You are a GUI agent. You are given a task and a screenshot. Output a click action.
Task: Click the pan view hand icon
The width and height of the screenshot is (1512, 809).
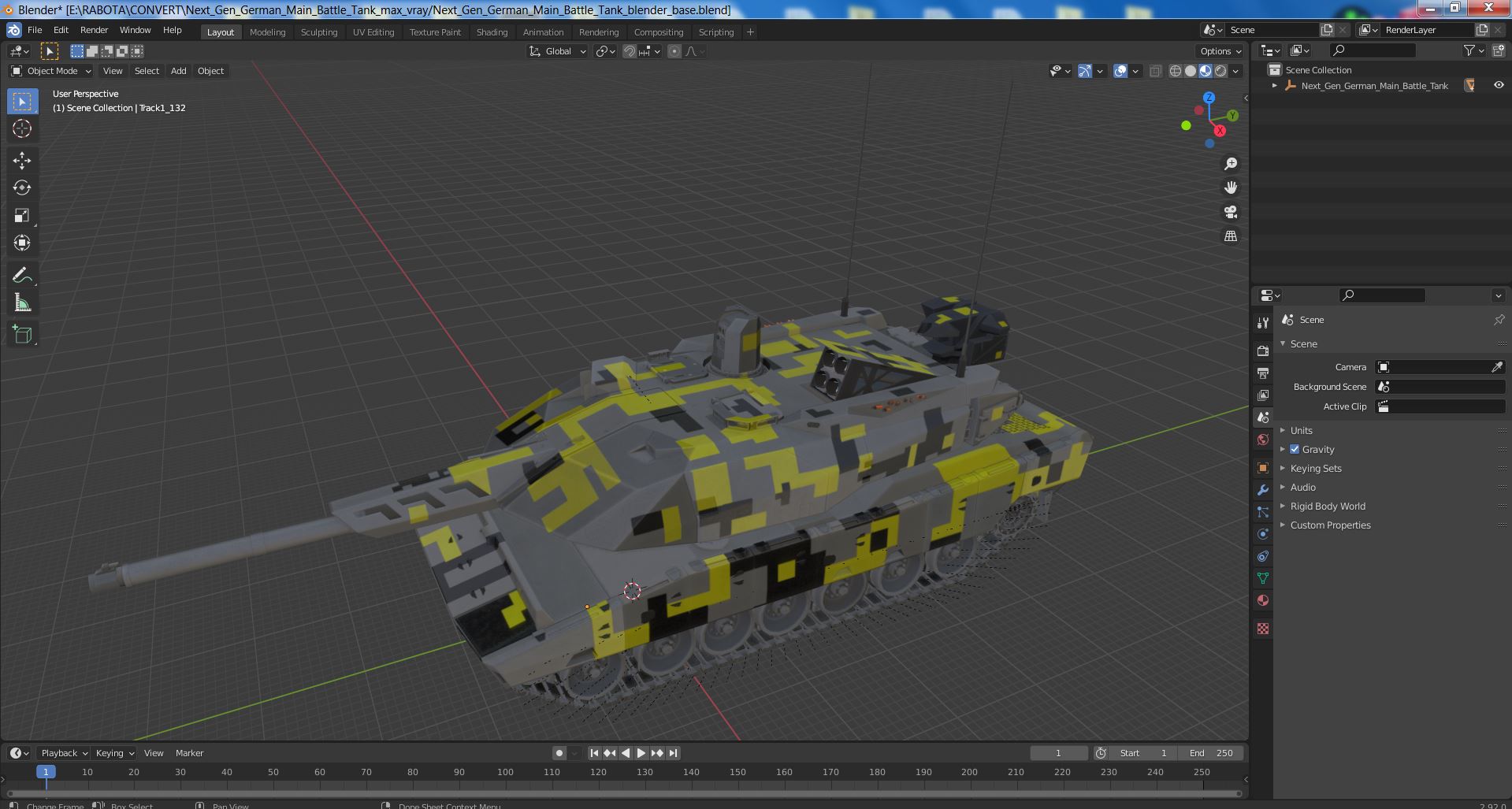point(1231,187)
